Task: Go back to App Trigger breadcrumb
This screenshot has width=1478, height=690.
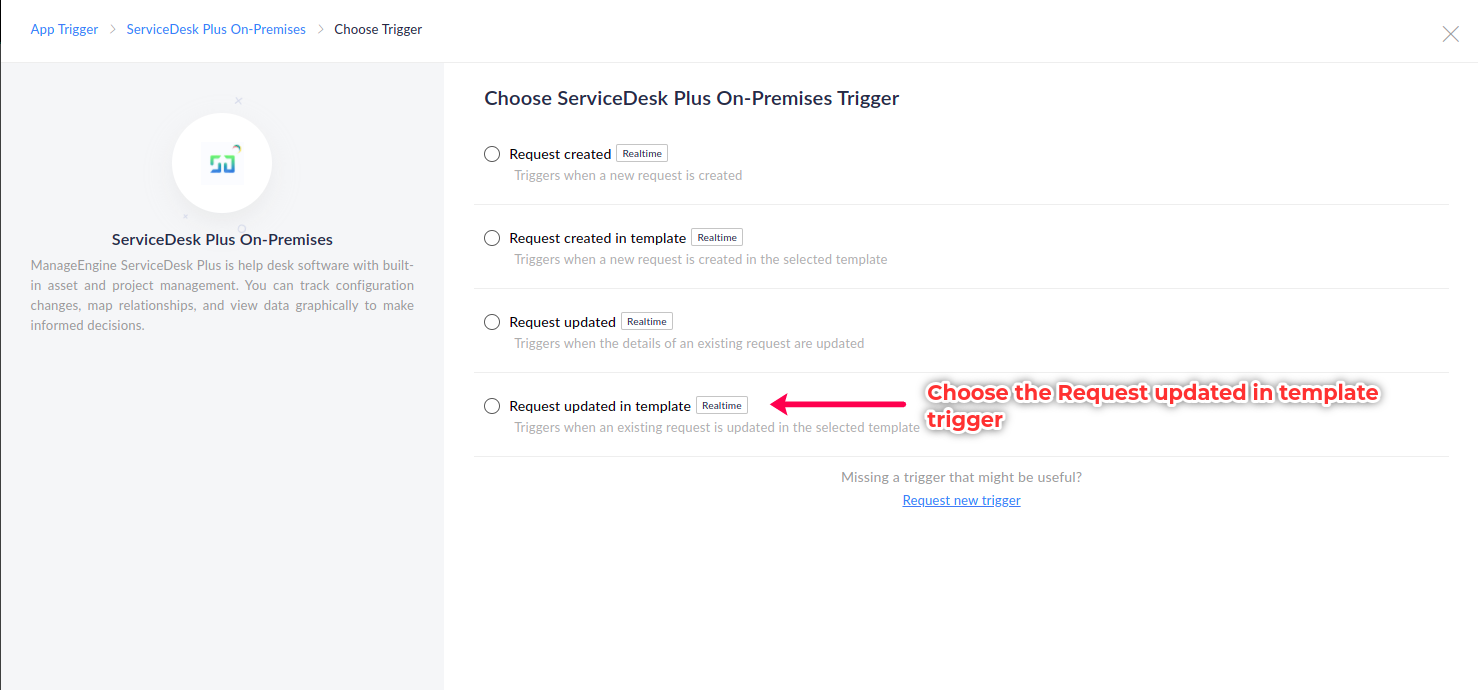Action: coord(64,30)
